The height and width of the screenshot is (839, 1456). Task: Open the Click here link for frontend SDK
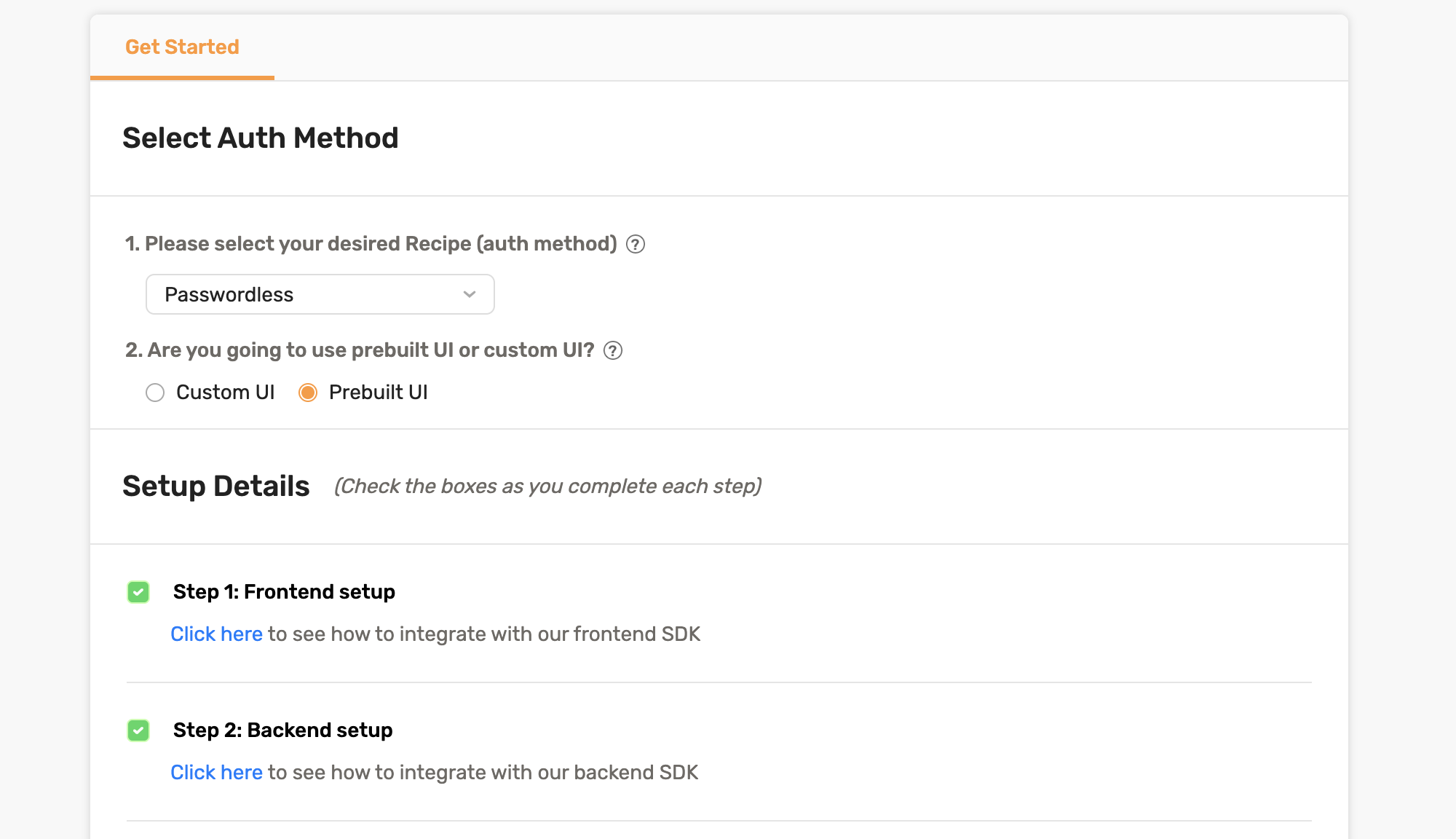216,634
